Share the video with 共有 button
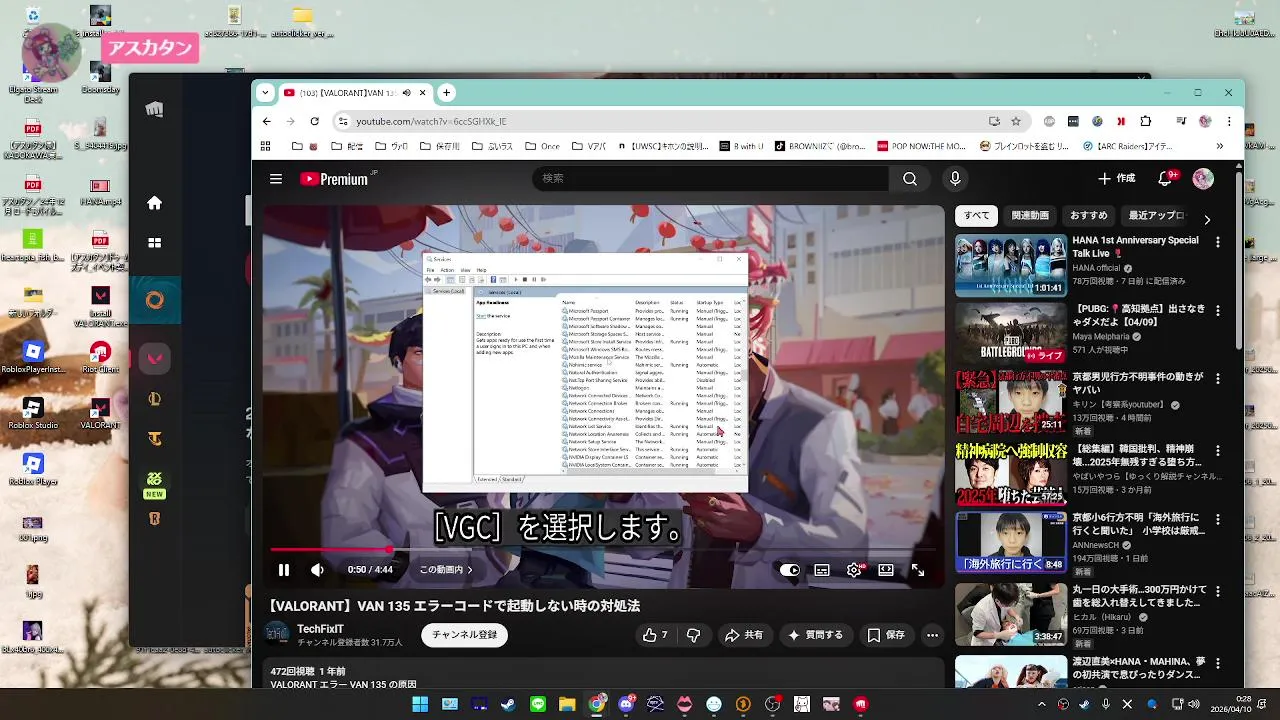Image resolution: width=1280 pixels, height=720 pixels. click(744, 635)
